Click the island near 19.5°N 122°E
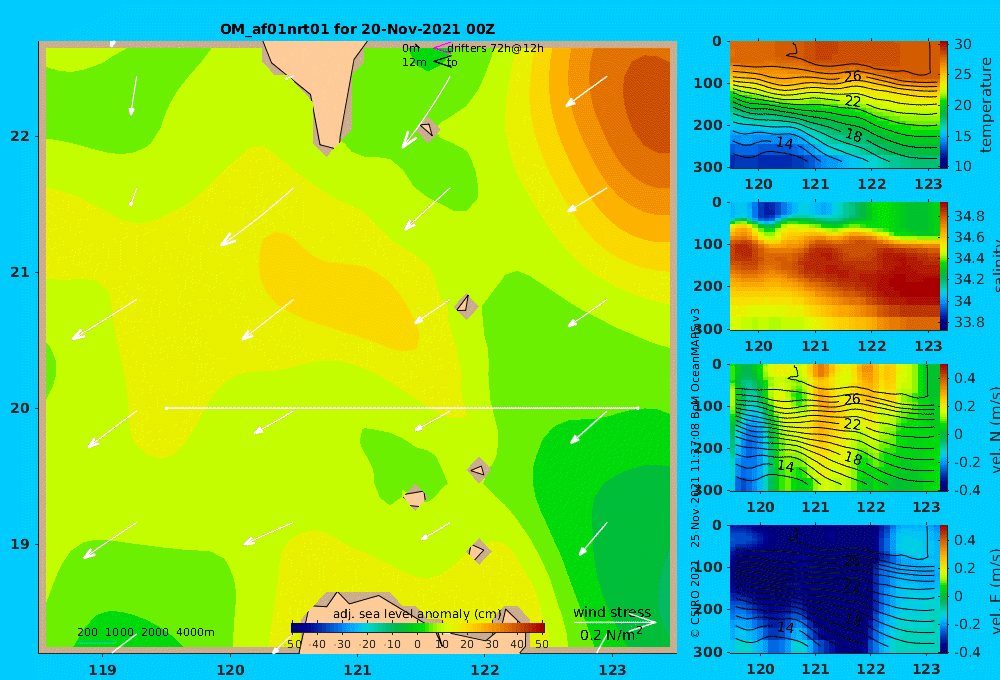The height and width of the screenshot is (680, 1000). (x=479, y=471)
